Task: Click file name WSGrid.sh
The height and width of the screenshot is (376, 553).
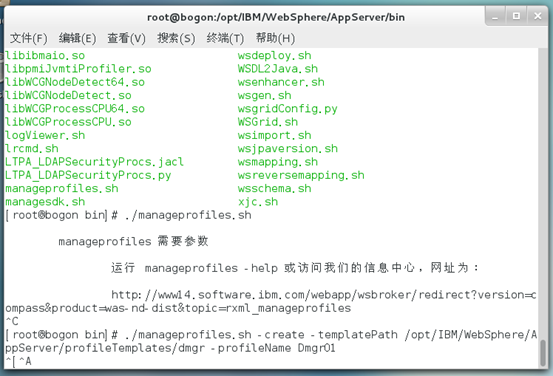Action: [268, 122]
